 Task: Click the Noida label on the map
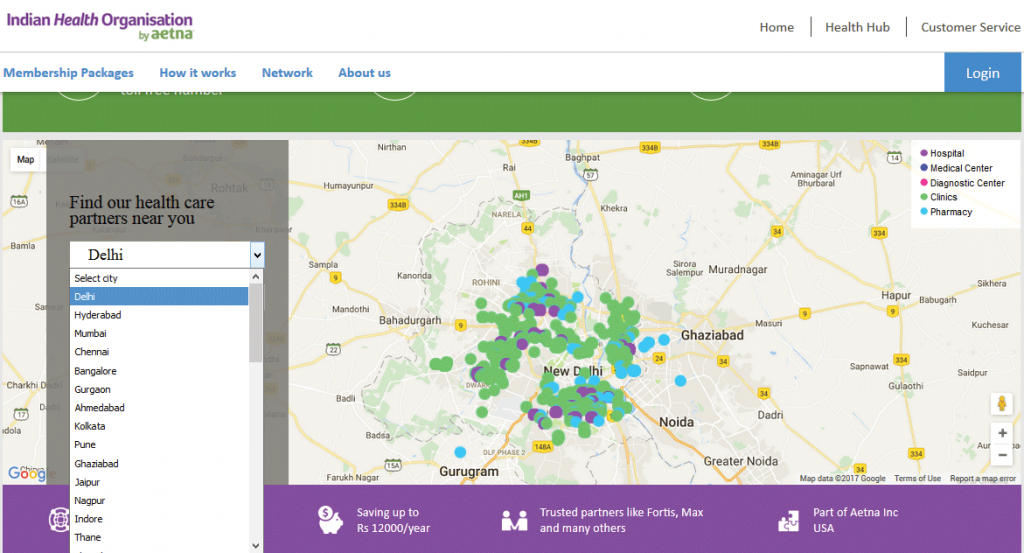click(x=676, y=422)
